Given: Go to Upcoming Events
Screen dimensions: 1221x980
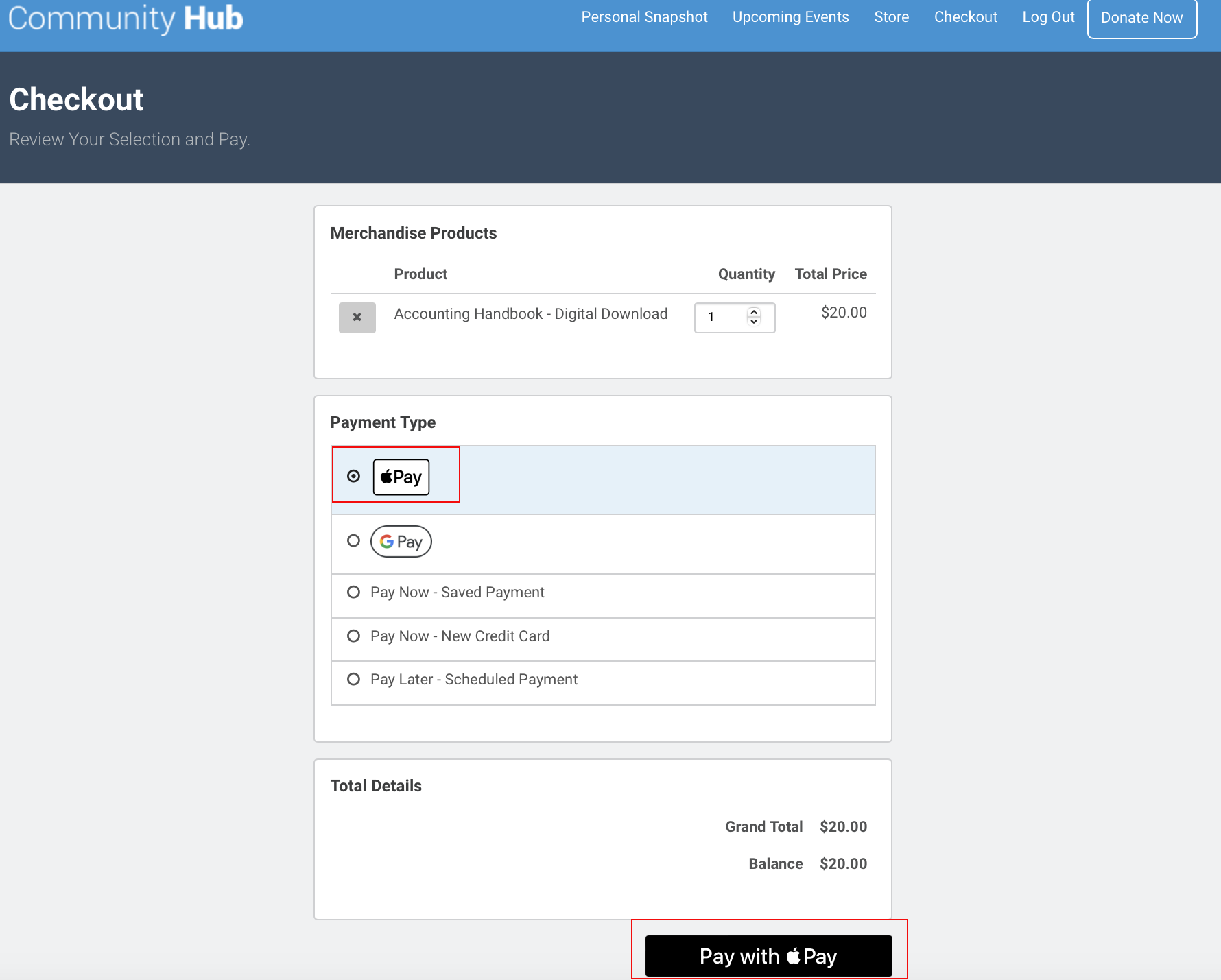Looking at the screenshot, I should [790, 17].
